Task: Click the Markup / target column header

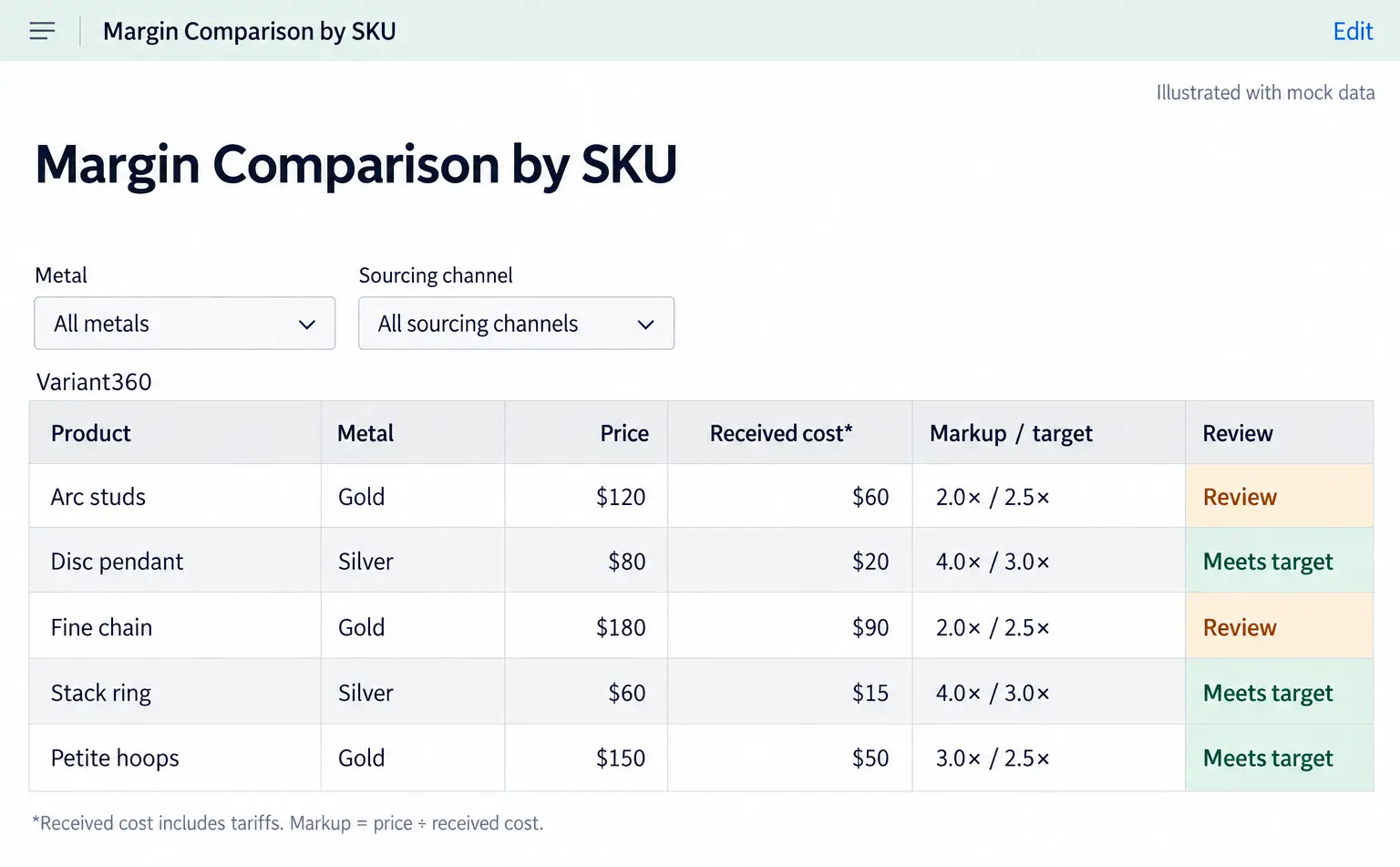Action: 1049,433
